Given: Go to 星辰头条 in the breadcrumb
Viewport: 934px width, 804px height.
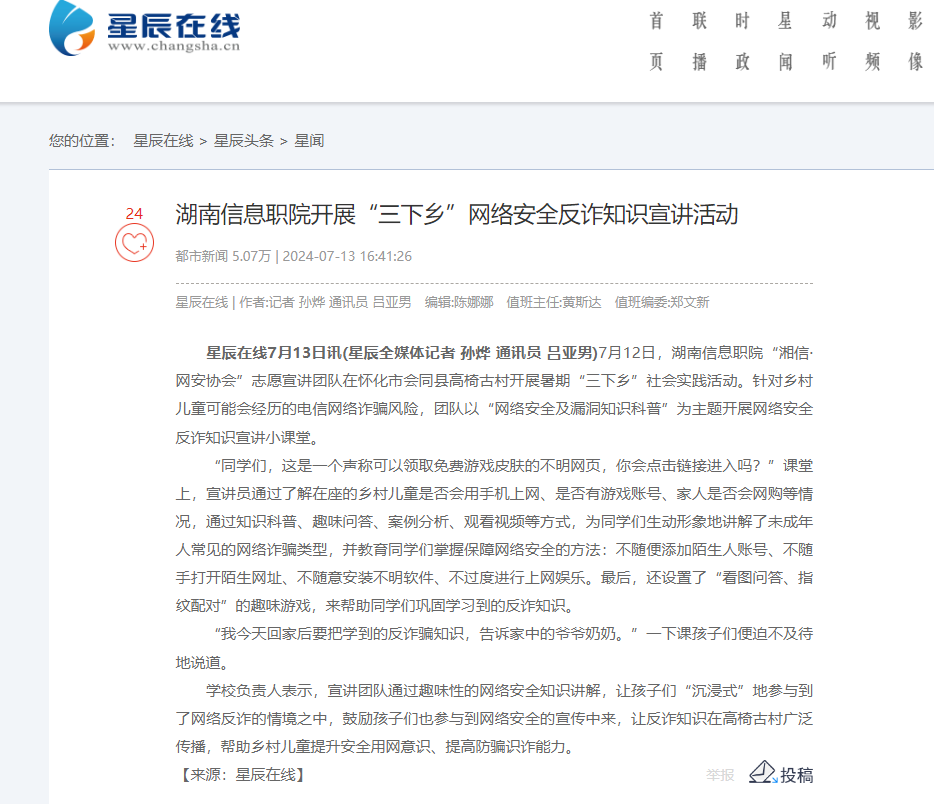Looking at the screenshot, I should pos(243,141).
